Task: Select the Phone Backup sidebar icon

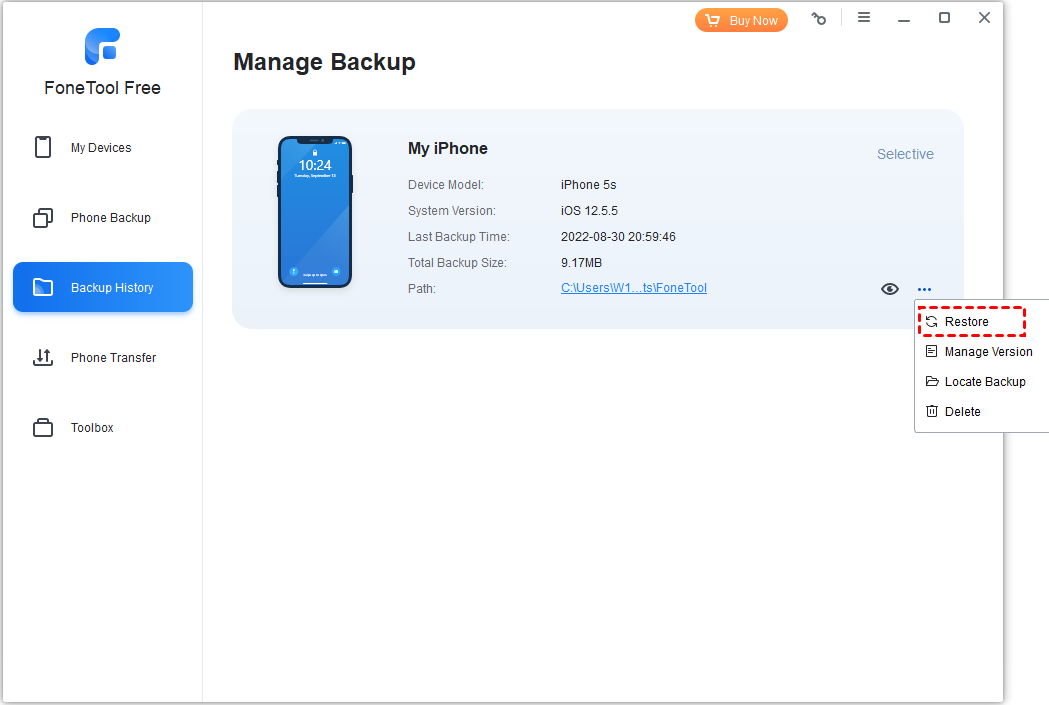Action: coord(41,217)
